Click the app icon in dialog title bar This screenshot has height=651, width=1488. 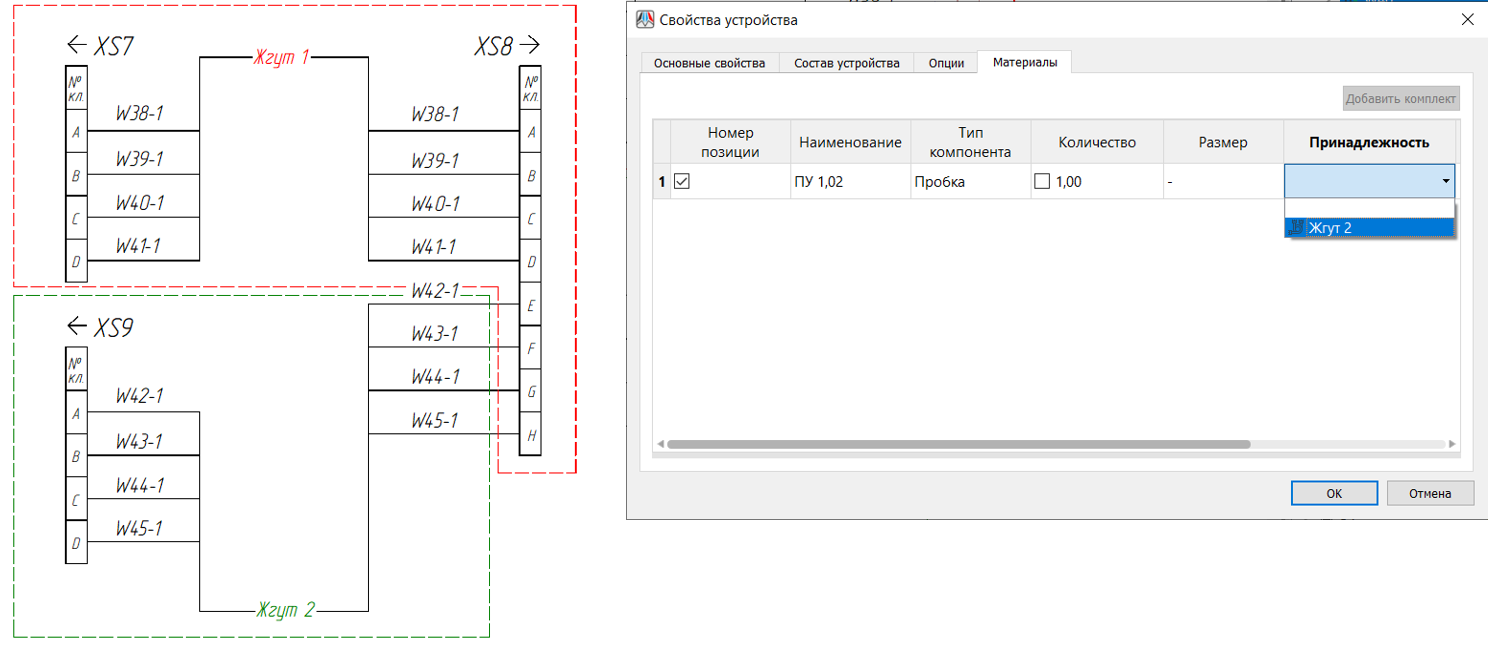[645, 20]
